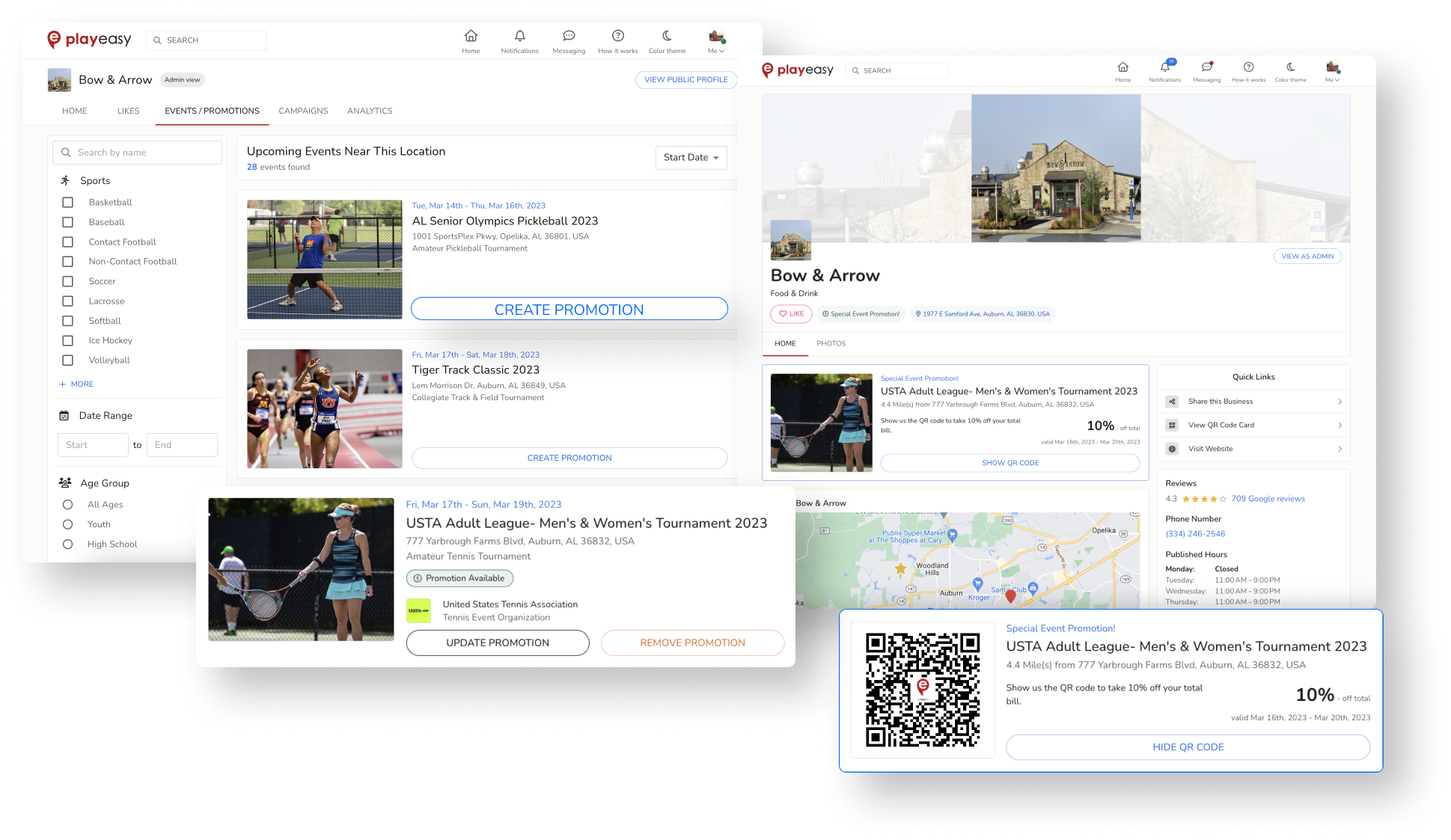Expand MORE sports list

[x=76, y=384]
